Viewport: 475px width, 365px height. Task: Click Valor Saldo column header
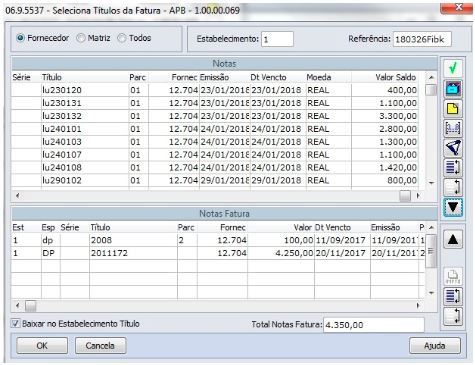(395, 77)
